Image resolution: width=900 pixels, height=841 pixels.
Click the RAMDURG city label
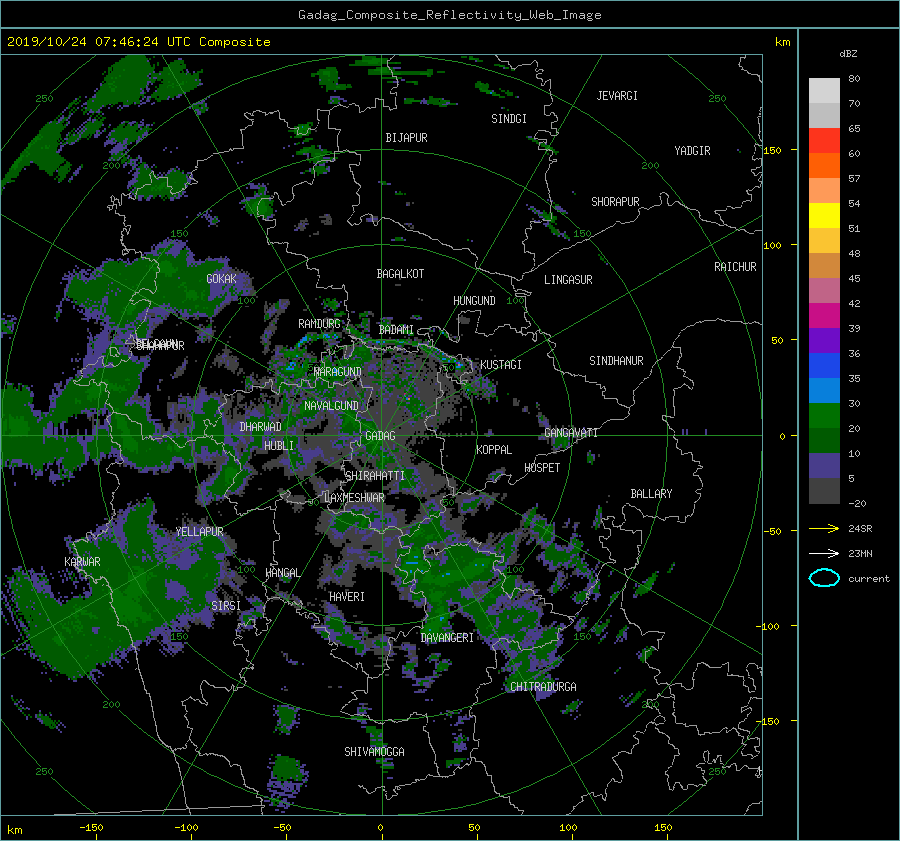[x=319, y=324]
